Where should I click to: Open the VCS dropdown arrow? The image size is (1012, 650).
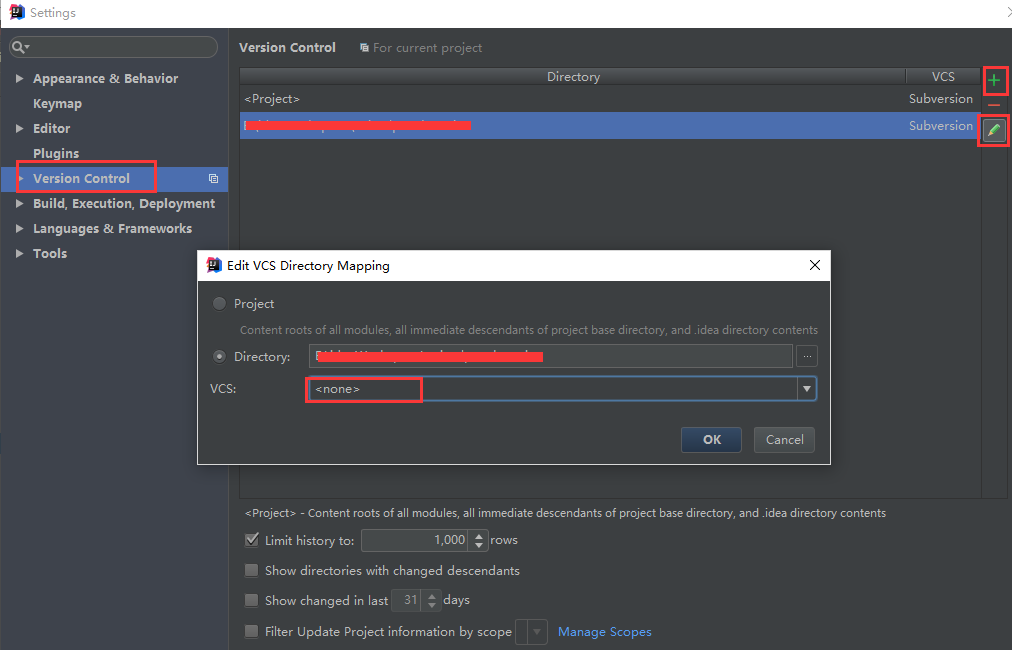point(807,389)
